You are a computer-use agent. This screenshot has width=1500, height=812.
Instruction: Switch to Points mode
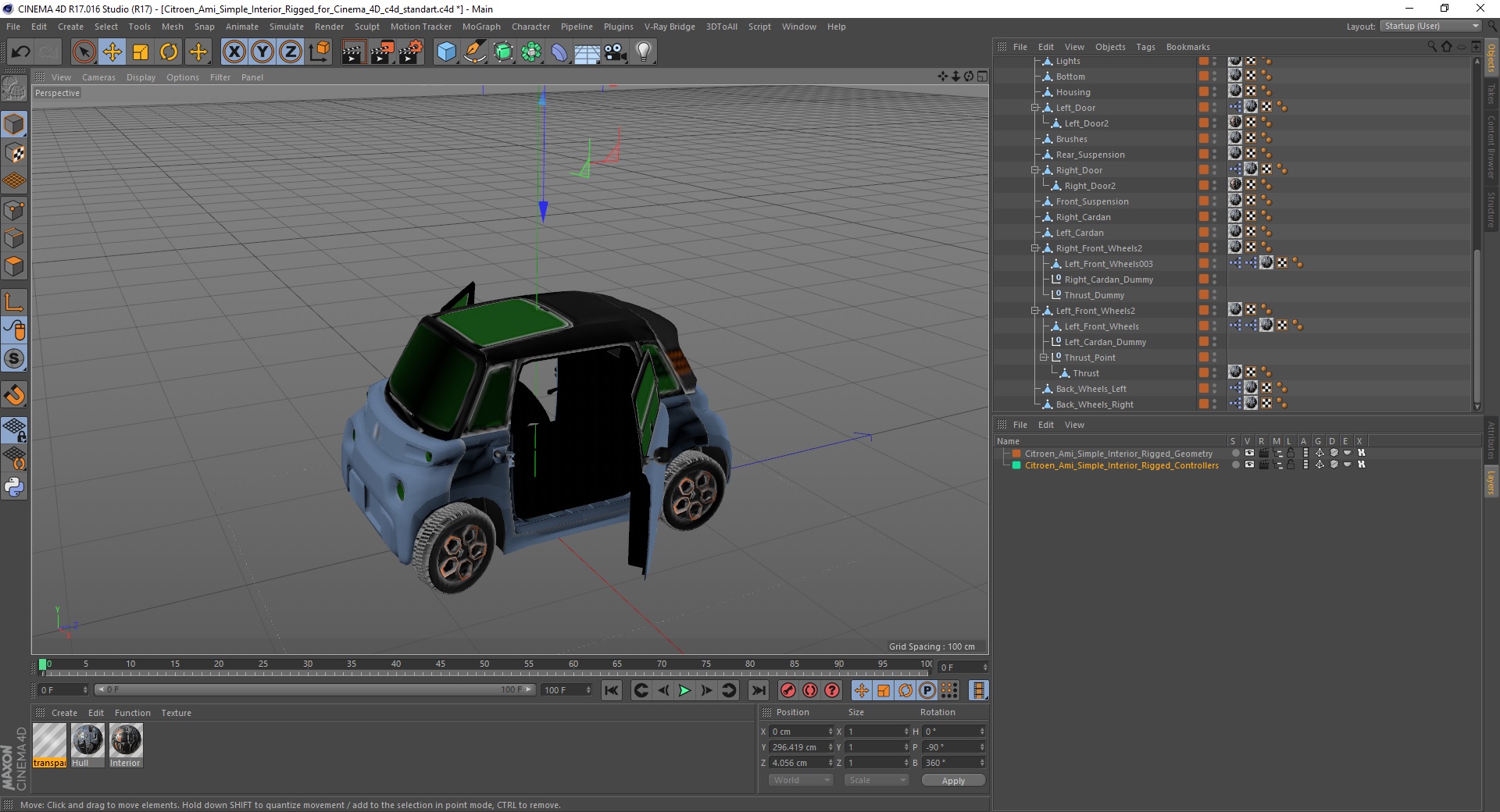pos(14,210)
